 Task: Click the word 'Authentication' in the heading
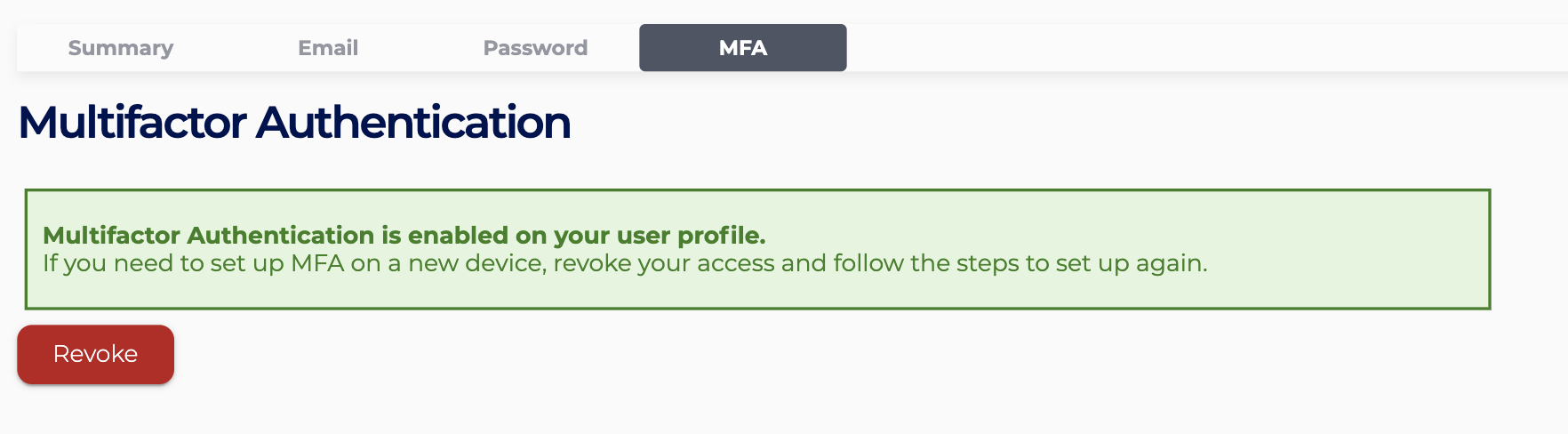point(413,123)
